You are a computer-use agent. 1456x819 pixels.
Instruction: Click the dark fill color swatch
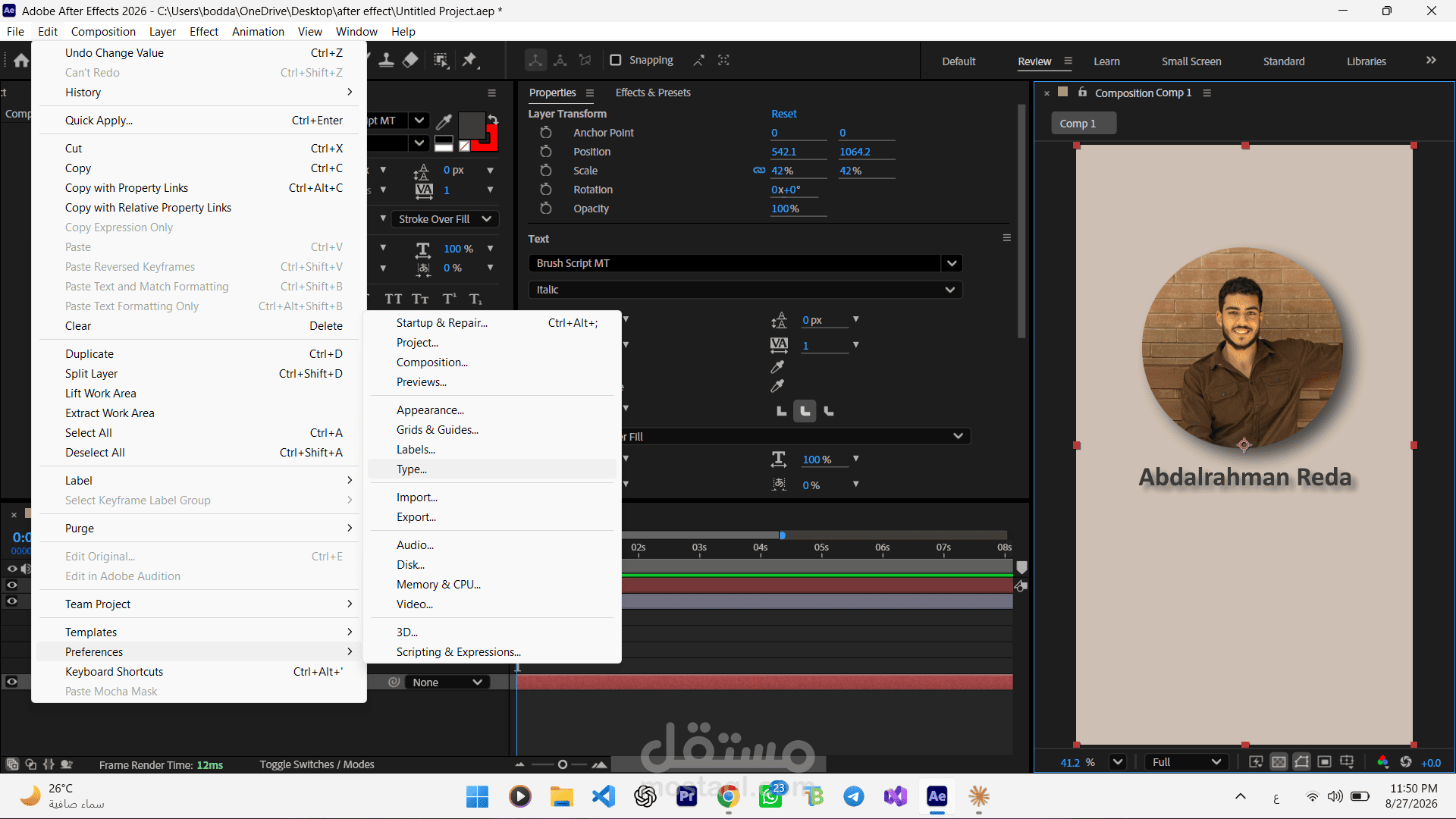pos(470,126)
